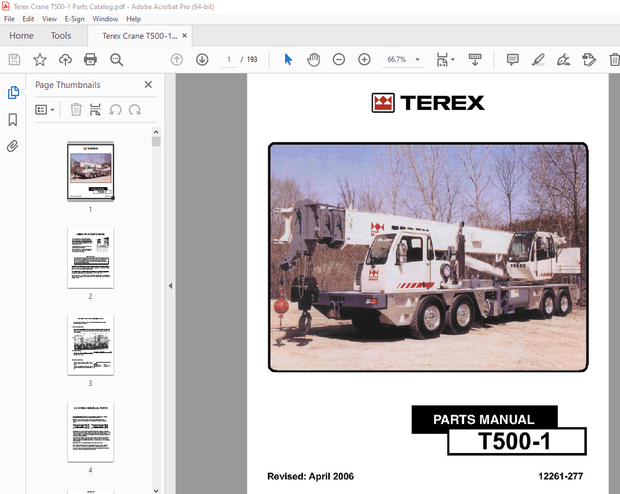The width and height of the screenshot is (620, 494).
Task: Select the Terex Crane T500-1 document tab
Action: click(x=139, y=36)
